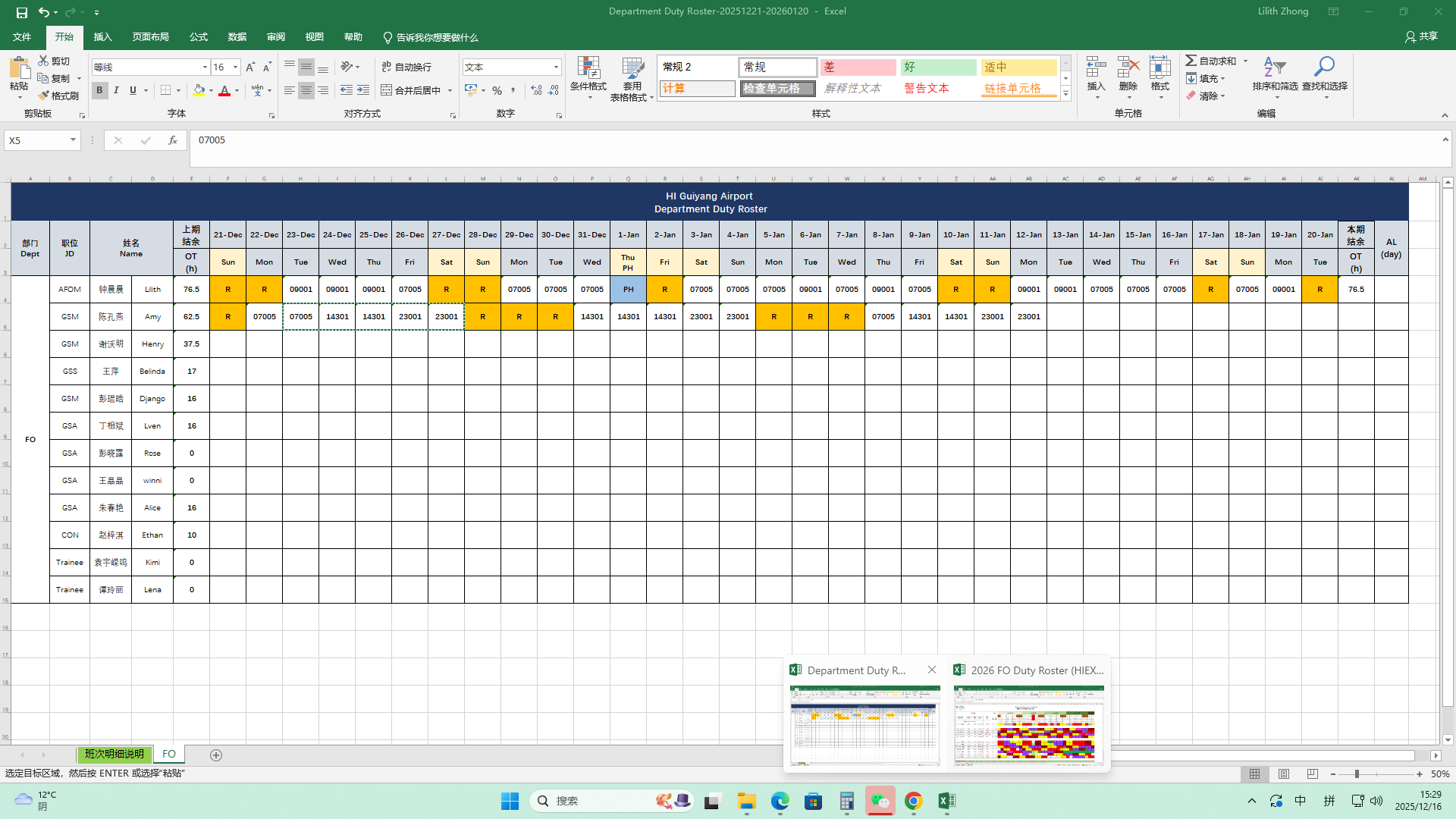Screen dimensions: 1456x819
Task: Click the Insert cells icon
Action: (1096, 68)
